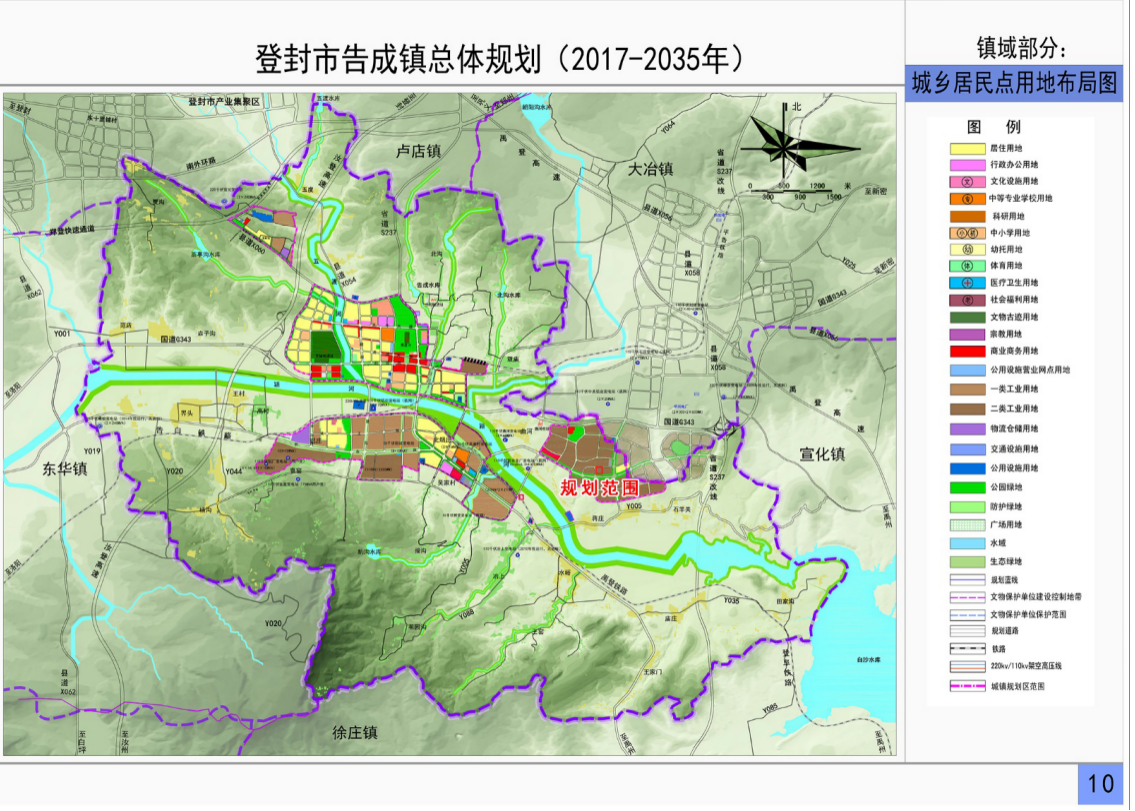Viewport: 1135px width, 811px height.
Task: Click the 医疗卫生用地 red cross symbol
Action: click(967, 283)
